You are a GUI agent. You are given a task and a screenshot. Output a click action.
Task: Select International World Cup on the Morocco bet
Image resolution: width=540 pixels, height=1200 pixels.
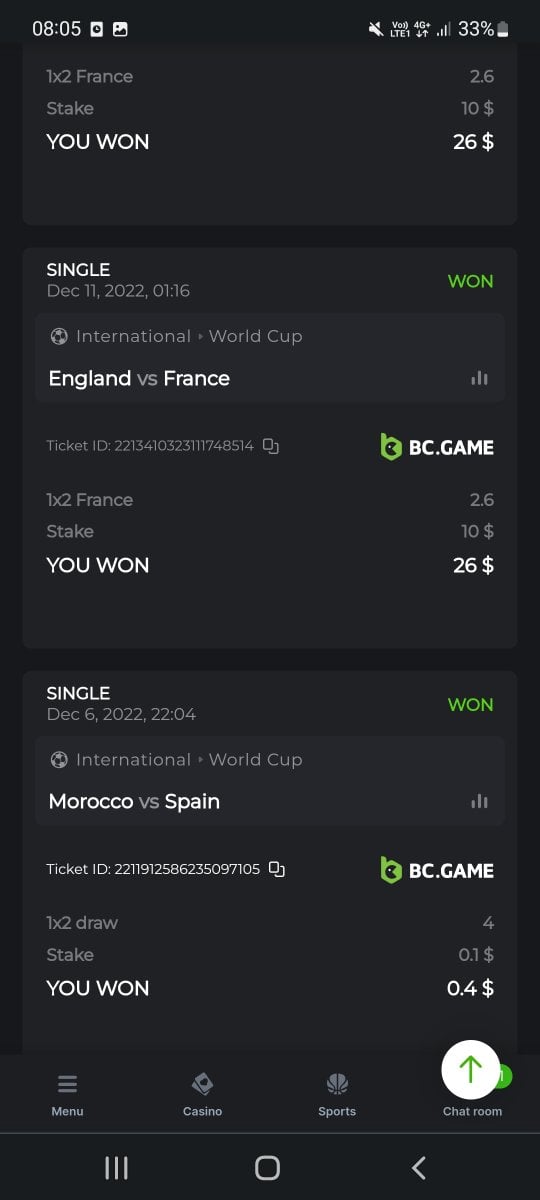(x=176, y=759)
